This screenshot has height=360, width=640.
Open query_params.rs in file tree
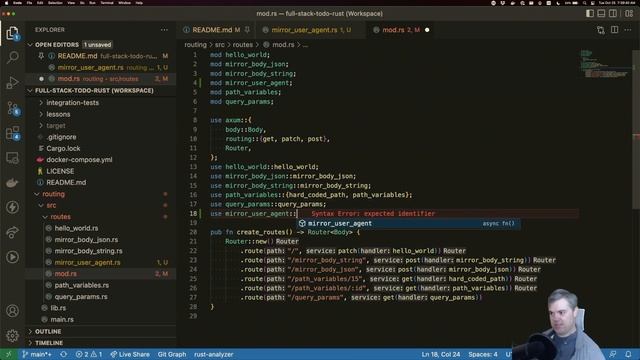[x=81, y=297]
